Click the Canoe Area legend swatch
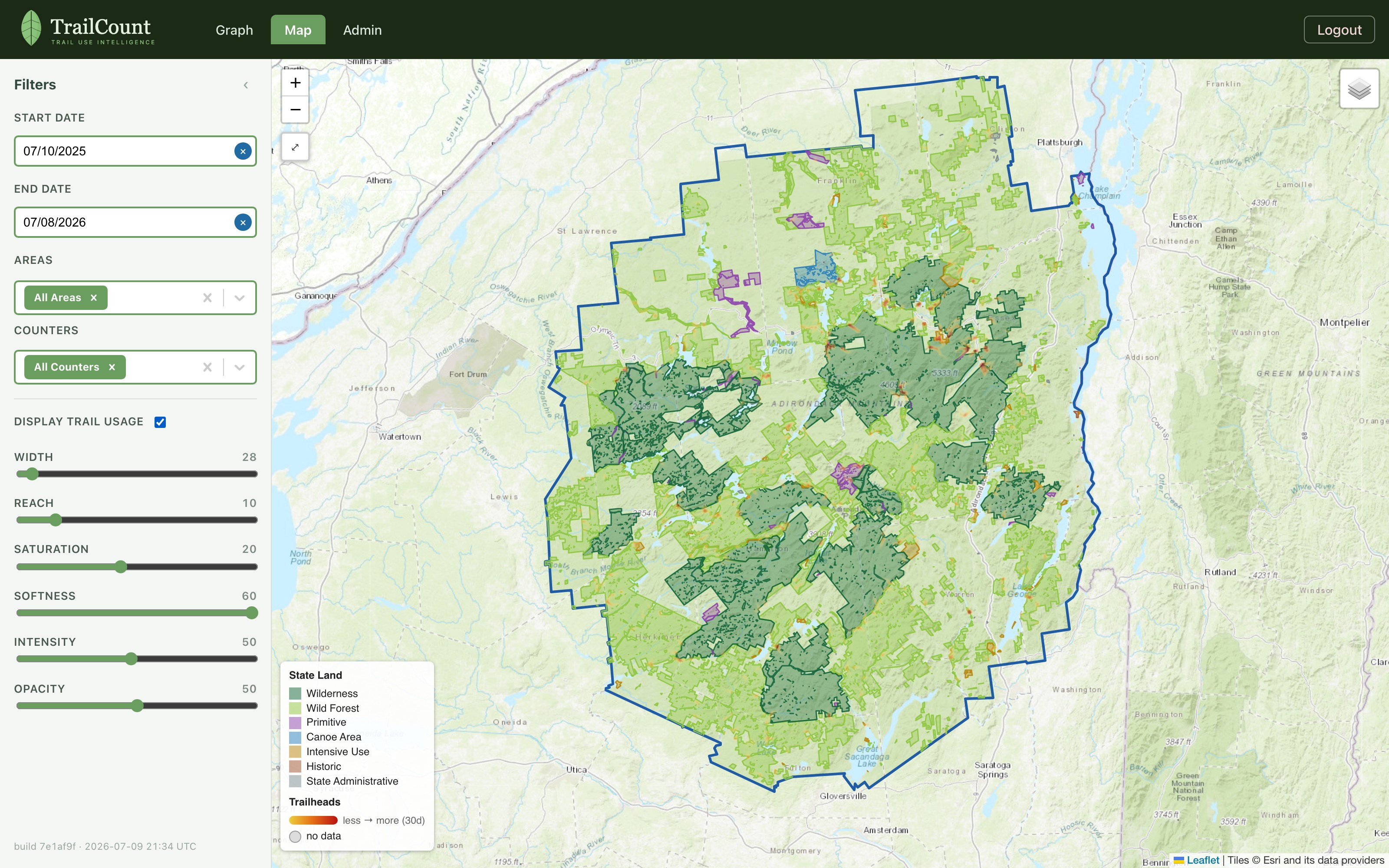 pos(295,737)
